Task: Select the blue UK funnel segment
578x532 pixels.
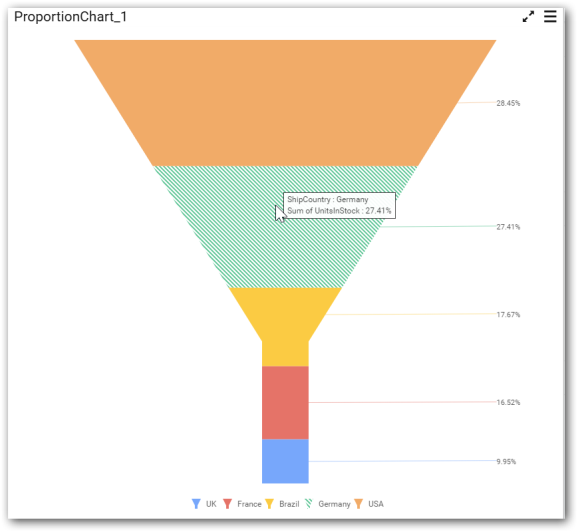Action: [x=285, y=461]
